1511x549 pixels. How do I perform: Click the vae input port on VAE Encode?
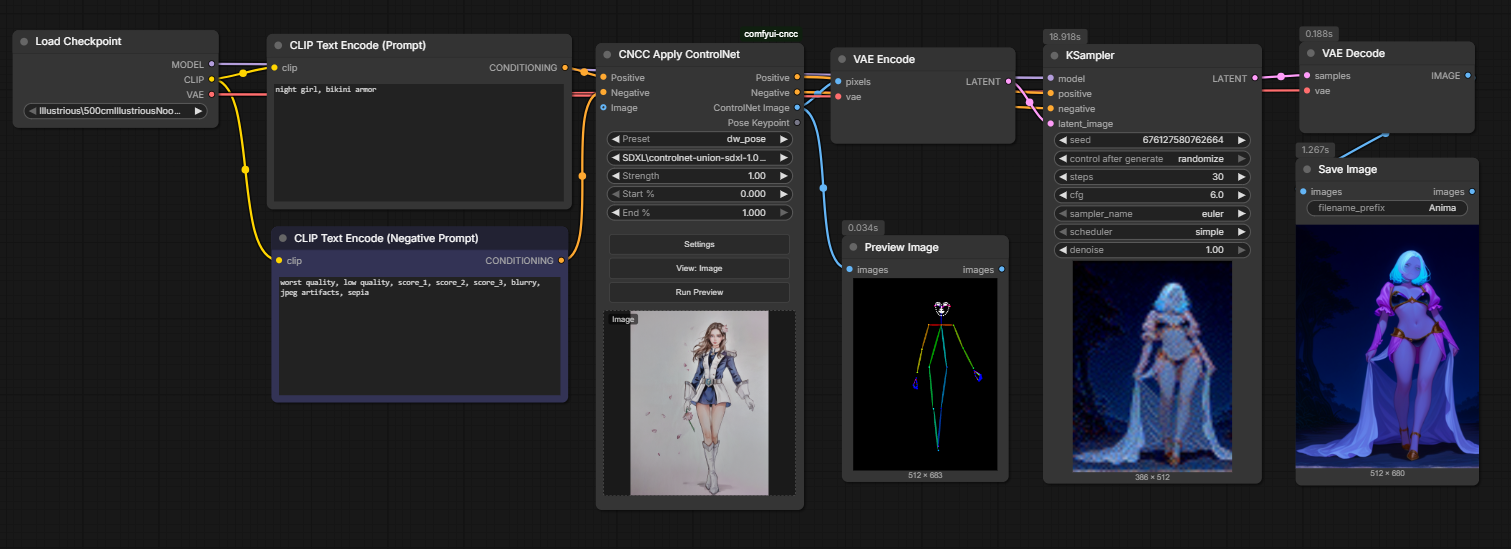pos(838,97)
